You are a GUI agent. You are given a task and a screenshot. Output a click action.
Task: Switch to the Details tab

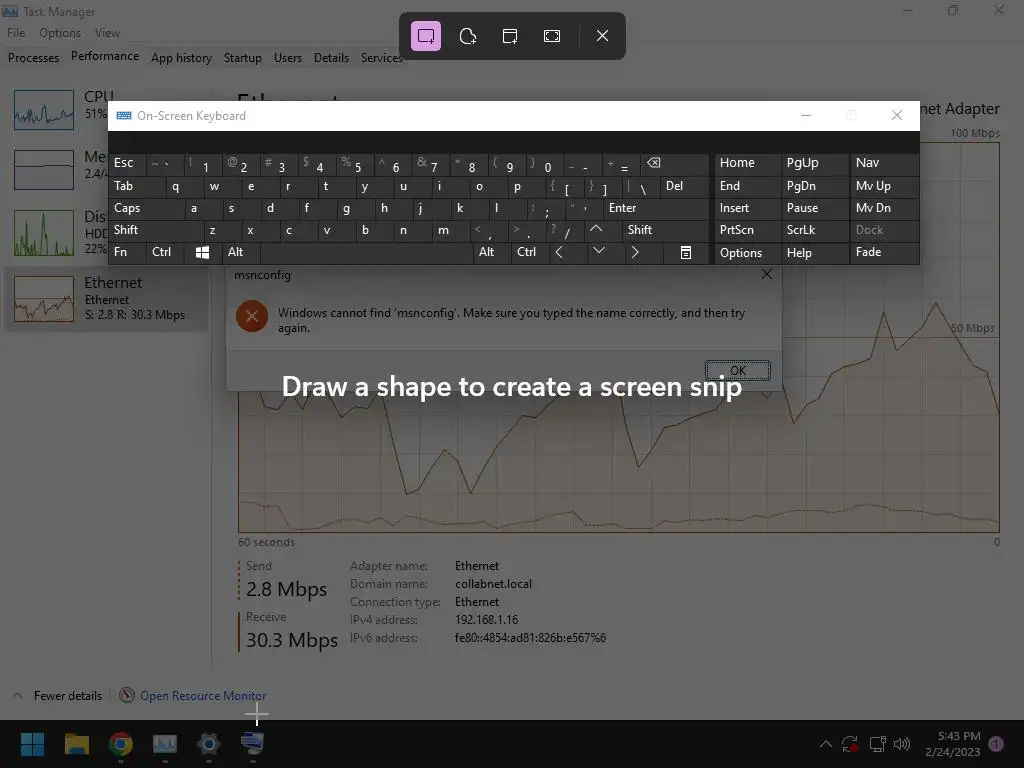coord(331,57)
